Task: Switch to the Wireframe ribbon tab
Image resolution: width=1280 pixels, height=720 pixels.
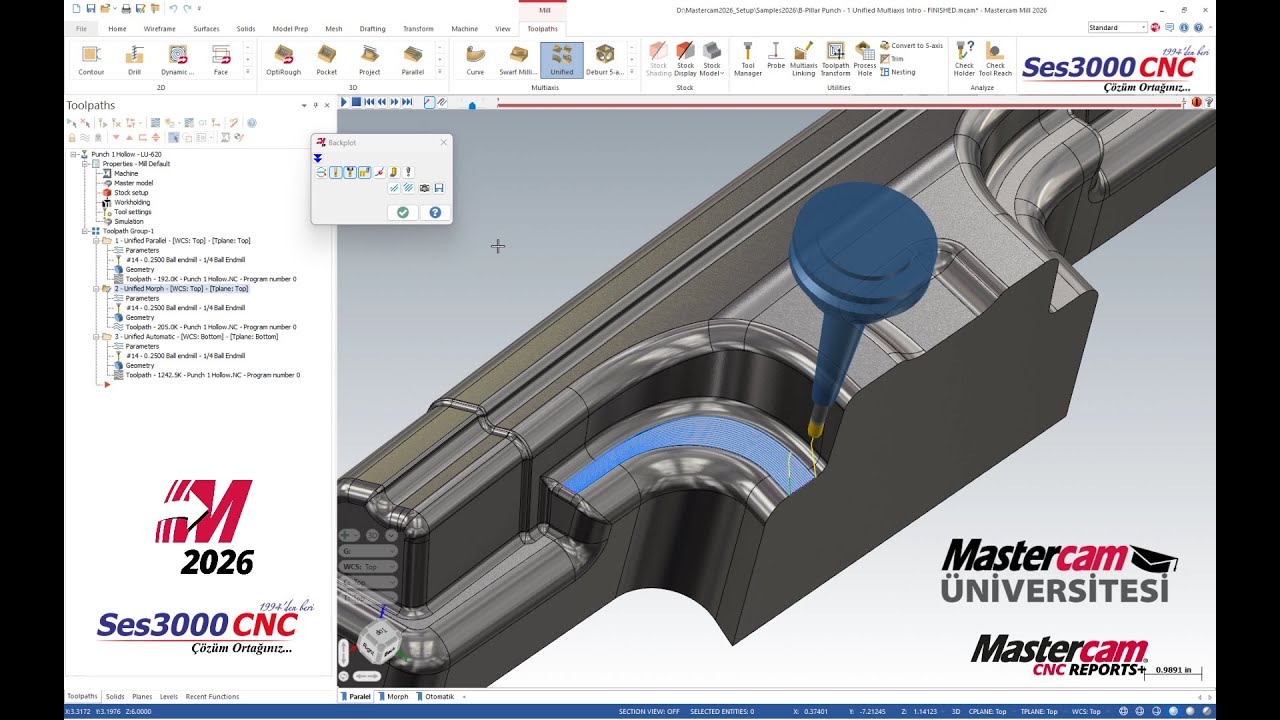Action: pyautogui.click(x=159, y=29)
